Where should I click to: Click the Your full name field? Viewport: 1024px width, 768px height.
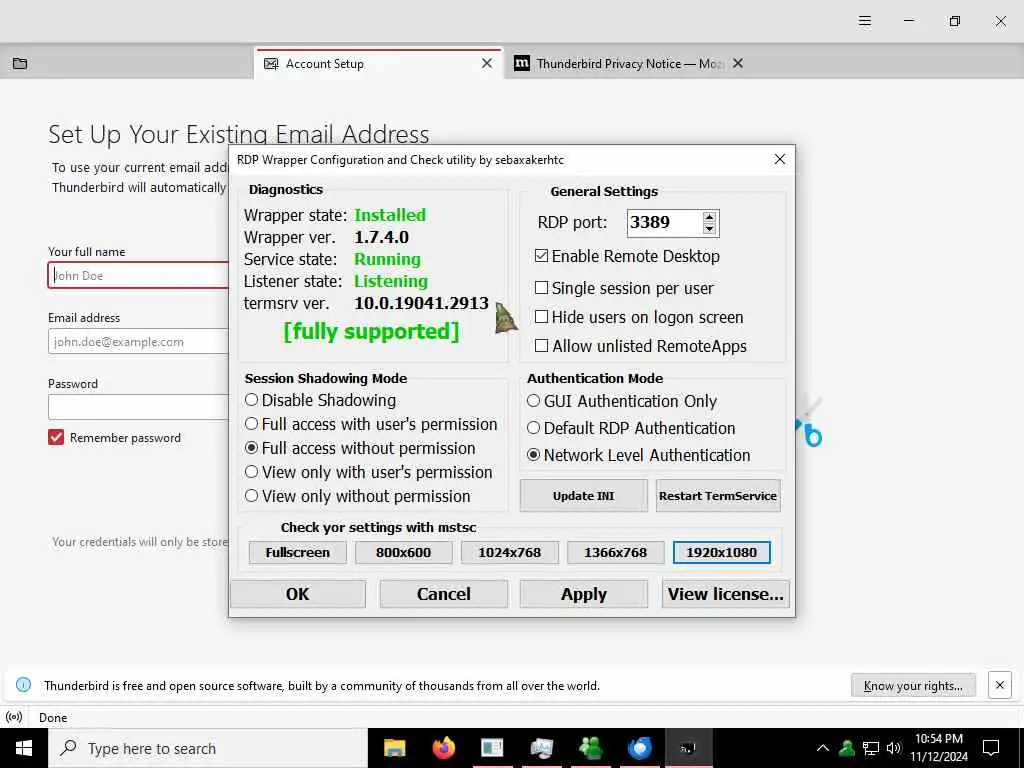click(138, 276)
